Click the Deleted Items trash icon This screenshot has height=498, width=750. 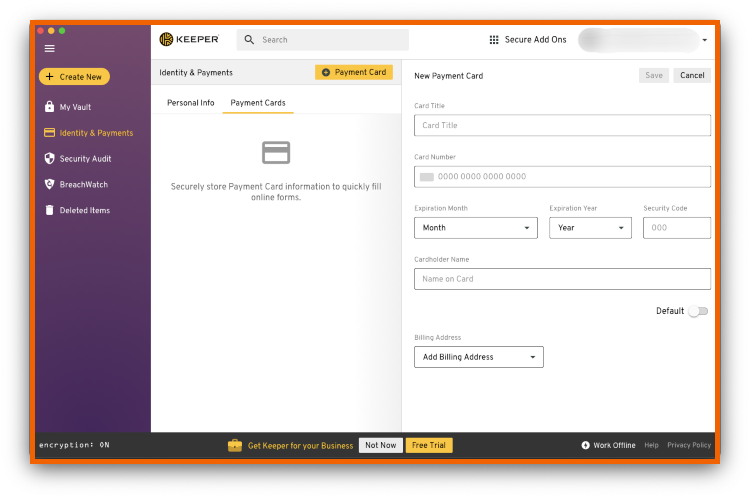pos(49,210)
